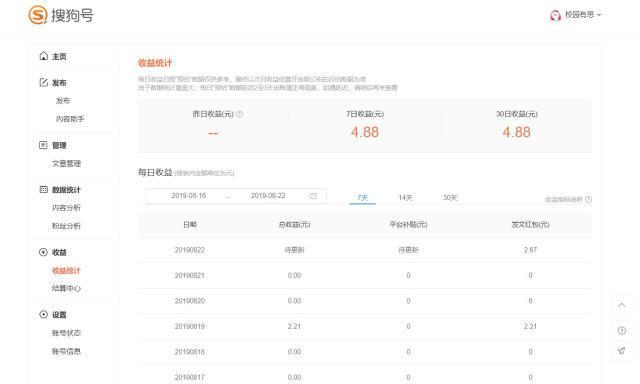The width and height of the screenshot is (640, 384).
Task: Click date cell 20190821
Action: click(x=190, y=275)
